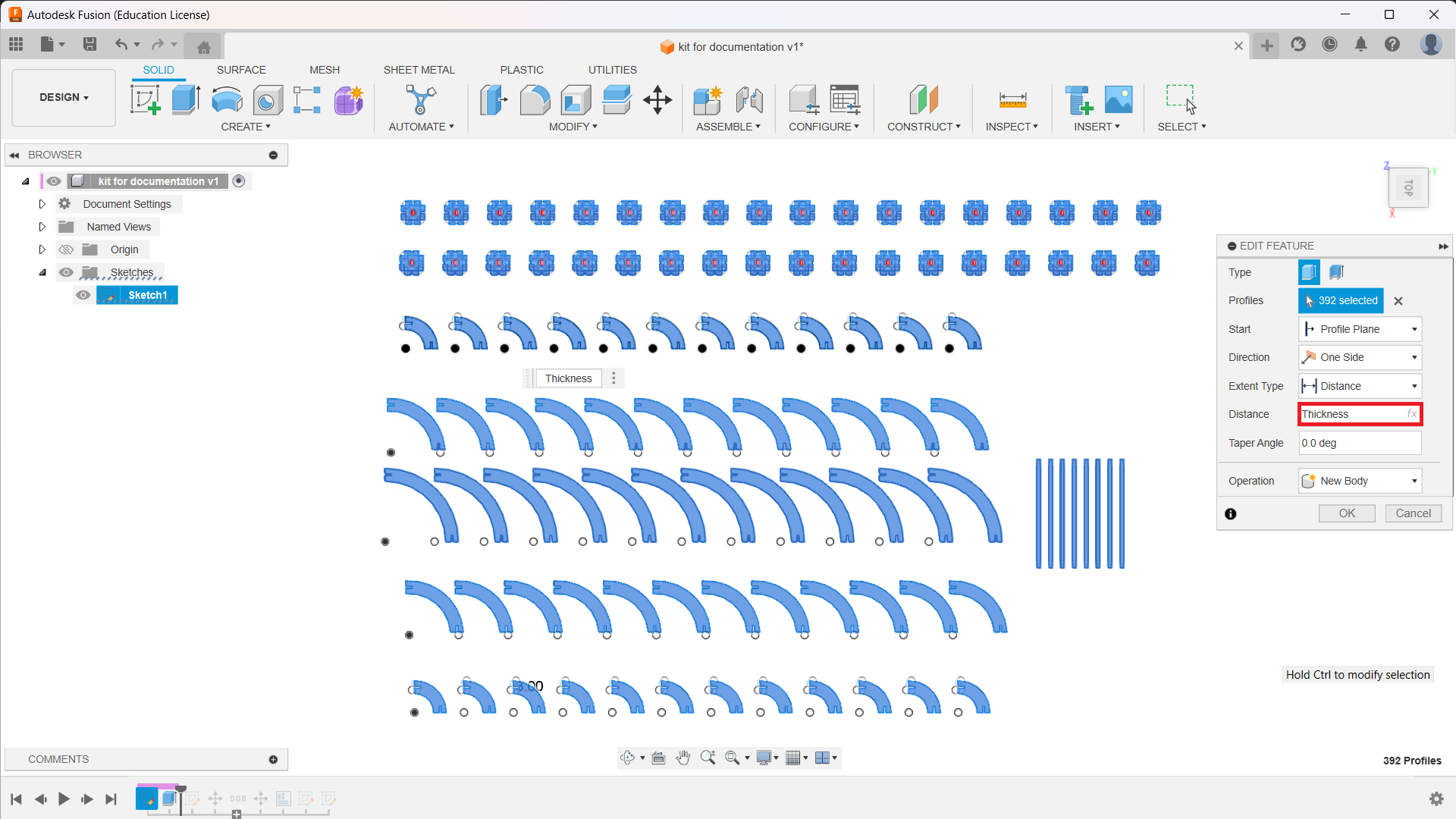Choose the Revolve tool in toolbar

coord(226,99)
